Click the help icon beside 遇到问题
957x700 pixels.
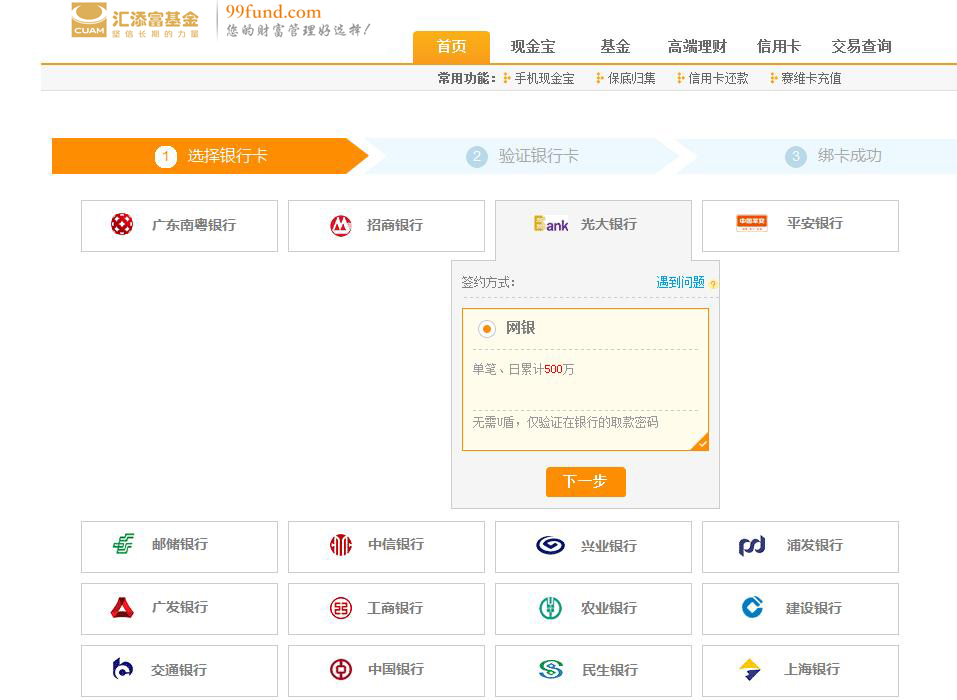click(x=713, y=284)
